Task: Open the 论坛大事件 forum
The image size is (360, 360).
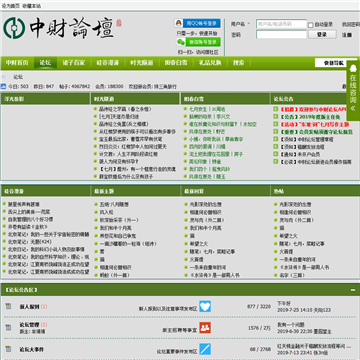Action: (32, 349)
